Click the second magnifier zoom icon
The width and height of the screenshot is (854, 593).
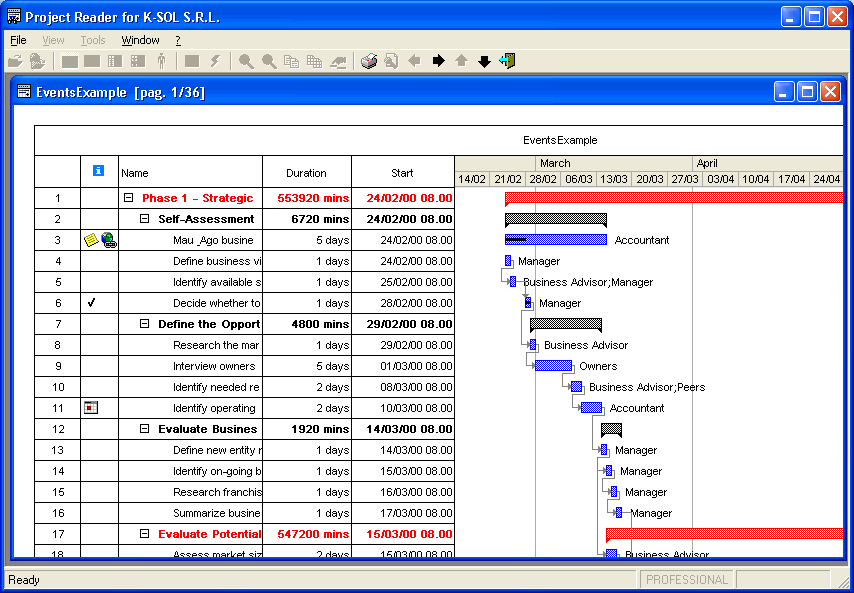coord(269,61)
